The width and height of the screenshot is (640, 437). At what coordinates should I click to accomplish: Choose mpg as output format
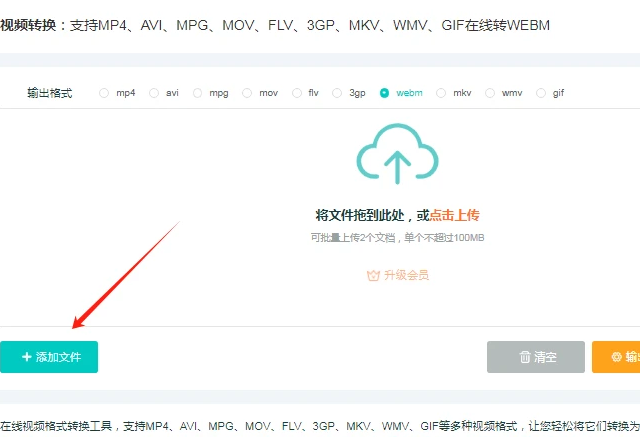(198, 93)
